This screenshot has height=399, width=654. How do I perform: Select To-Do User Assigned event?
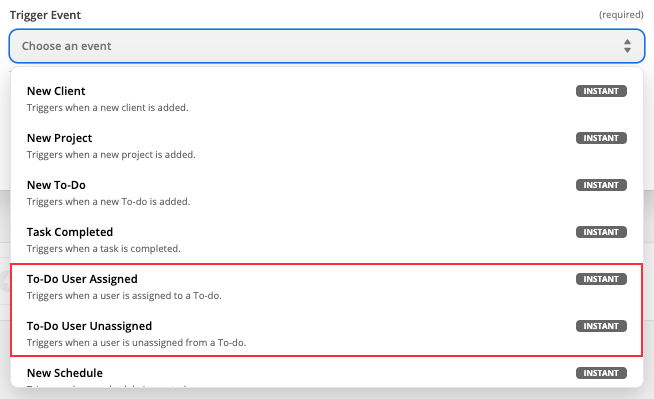click(327, 287)
